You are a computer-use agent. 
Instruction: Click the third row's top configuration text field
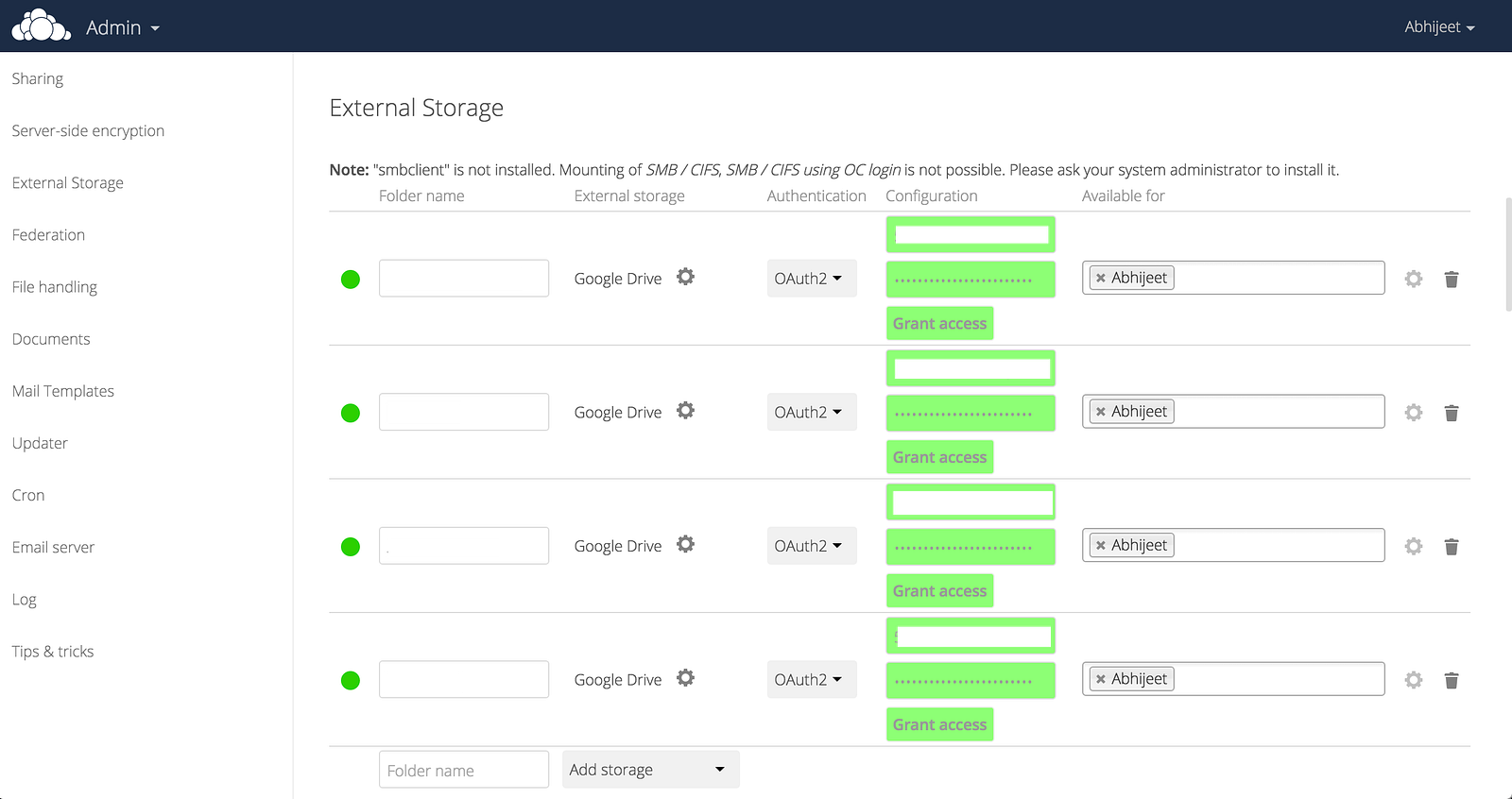point(971,502)
